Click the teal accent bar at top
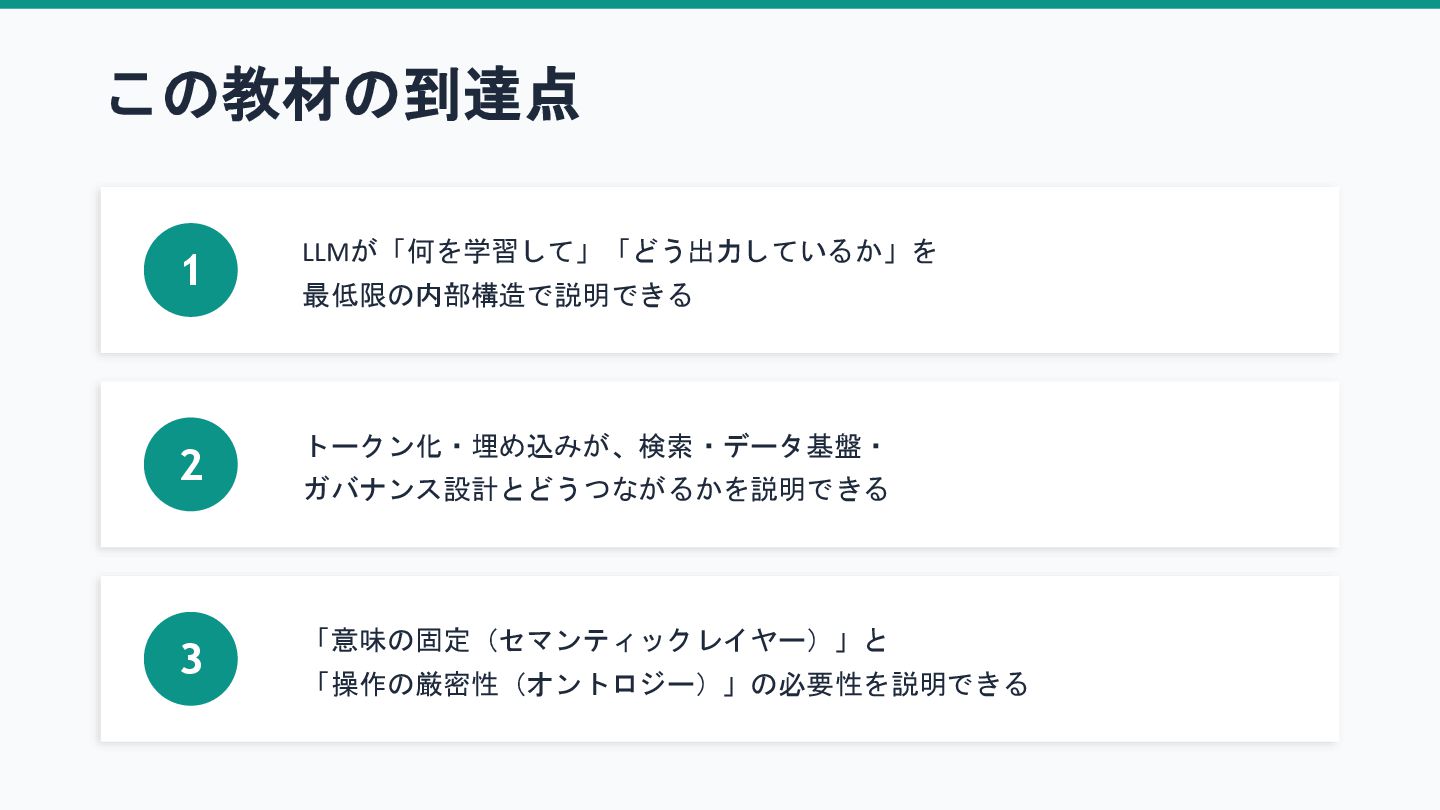The width and height of the screenshot is (1440, 810). [x=720, y=4]
